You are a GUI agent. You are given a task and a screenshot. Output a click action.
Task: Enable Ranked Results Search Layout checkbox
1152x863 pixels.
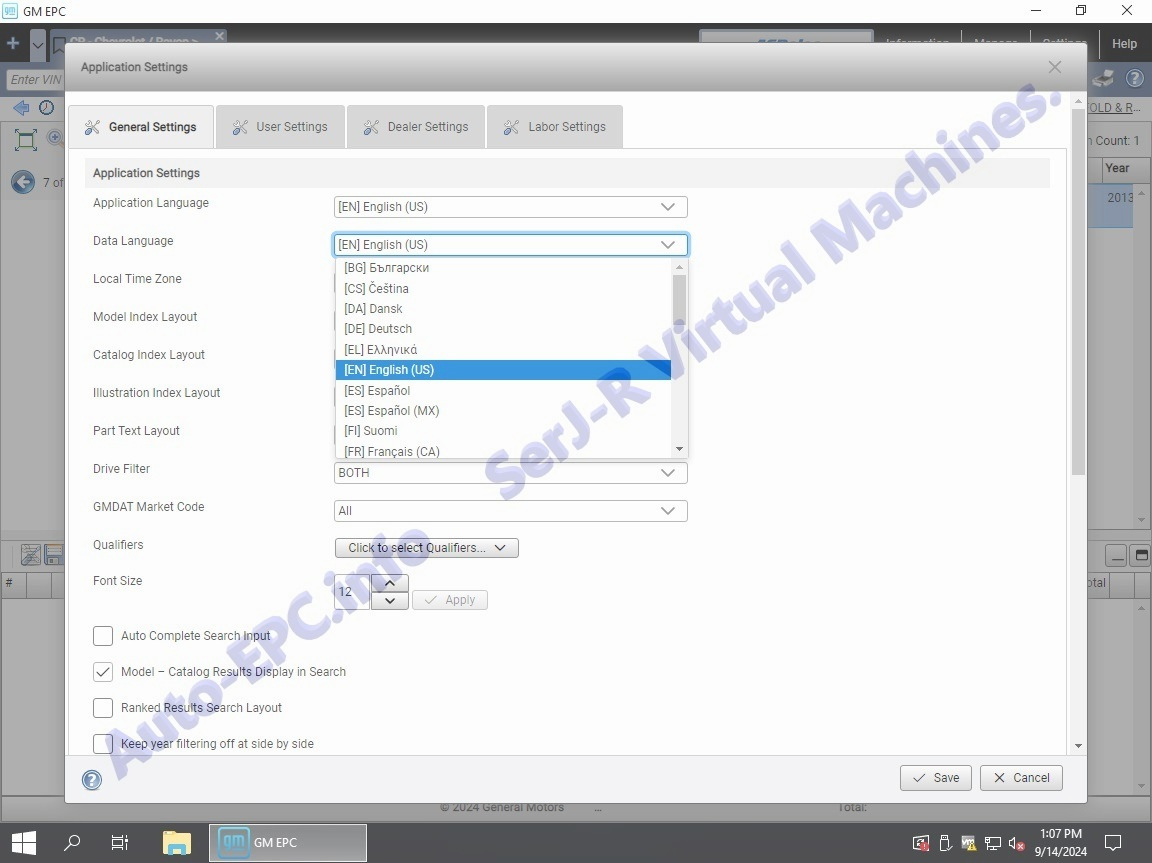click(x=103, y=708)
